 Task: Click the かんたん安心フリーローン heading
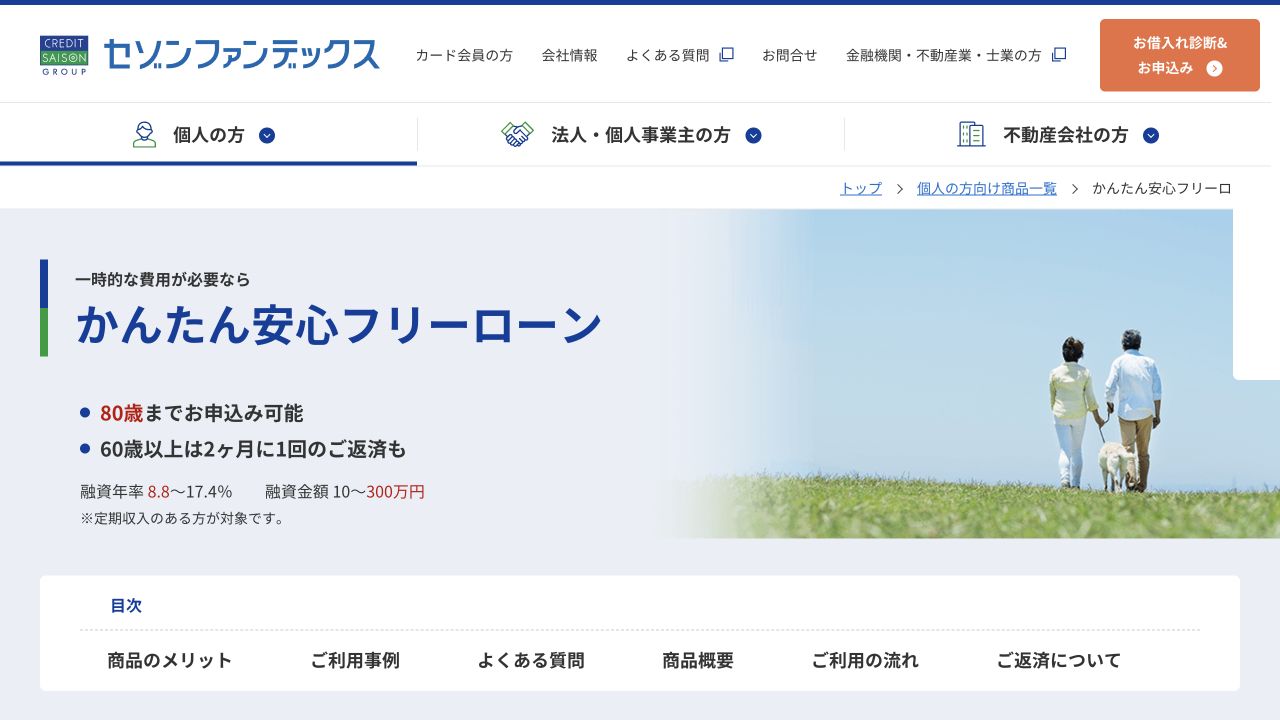coord(340,325)
